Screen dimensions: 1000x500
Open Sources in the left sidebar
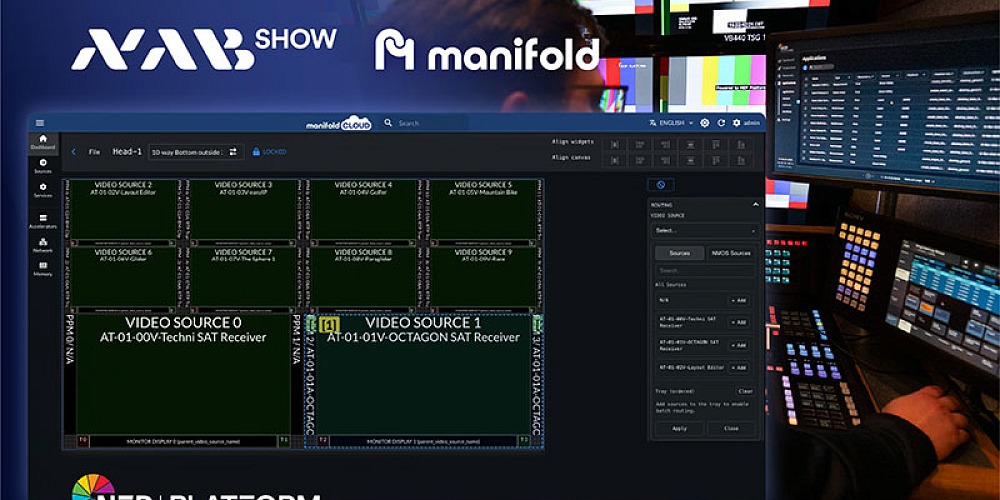(x=43, y=166)
